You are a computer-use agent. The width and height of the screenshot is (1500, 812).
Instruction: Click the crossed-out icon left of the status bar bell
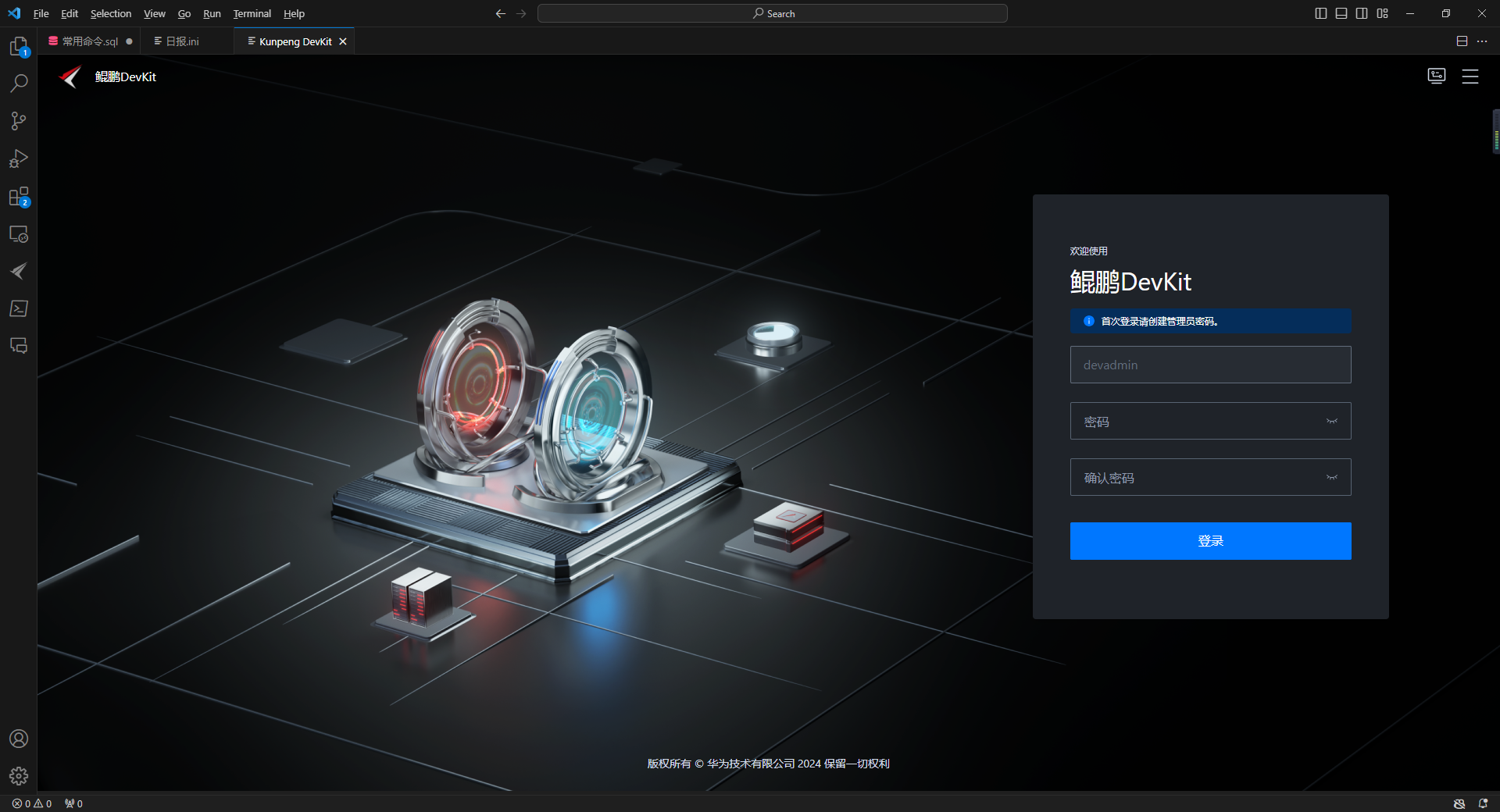coord(1459,803)
